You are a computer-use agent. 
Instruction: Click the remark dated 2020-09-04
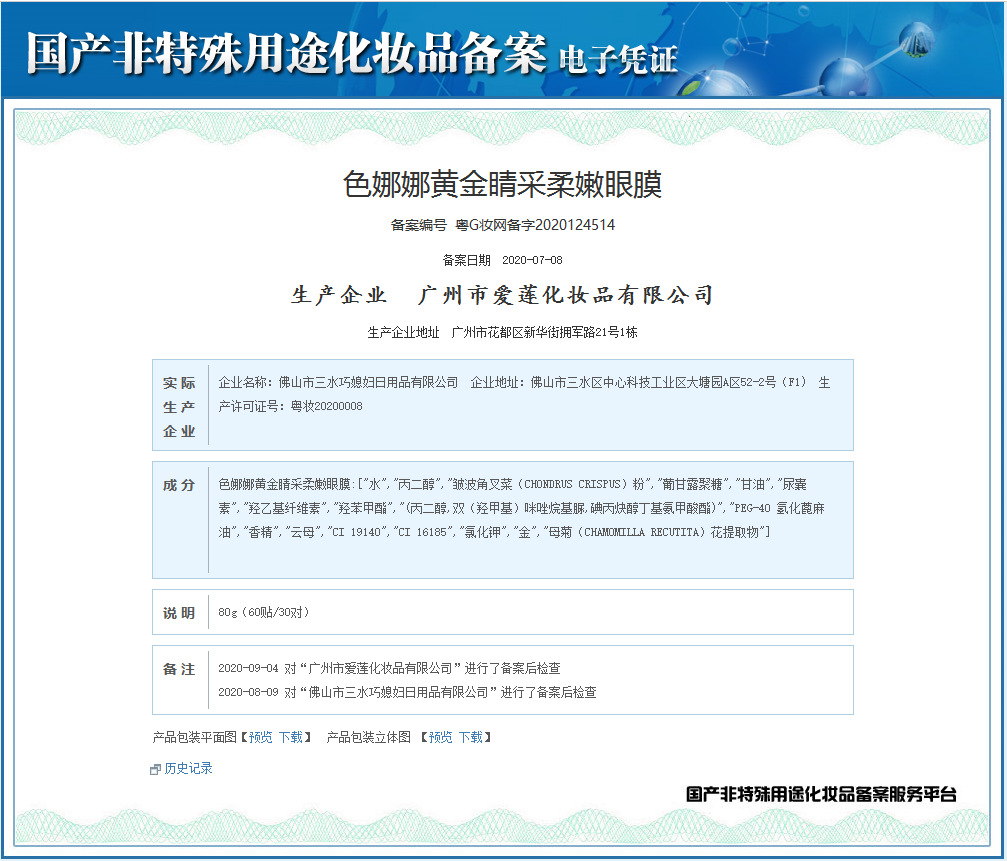[389, 668]
